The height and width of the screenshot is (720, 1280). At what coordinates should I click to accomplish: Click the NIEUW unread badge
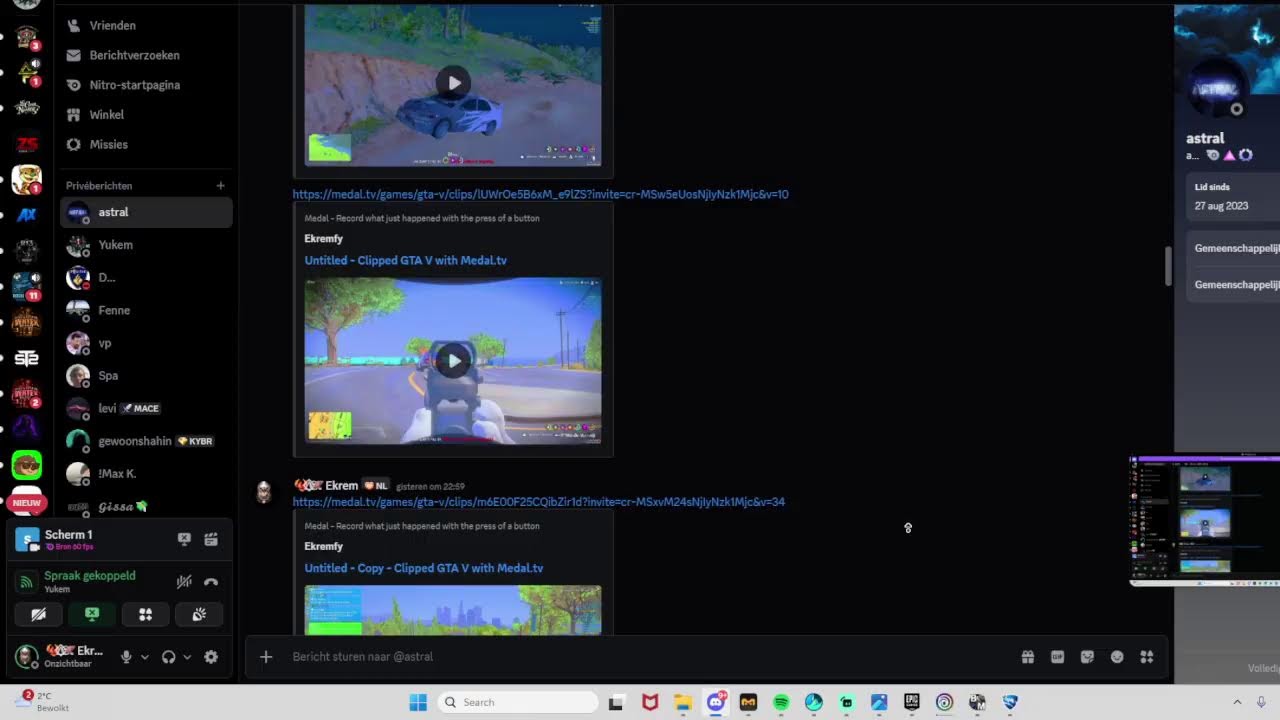pos(27,503)
